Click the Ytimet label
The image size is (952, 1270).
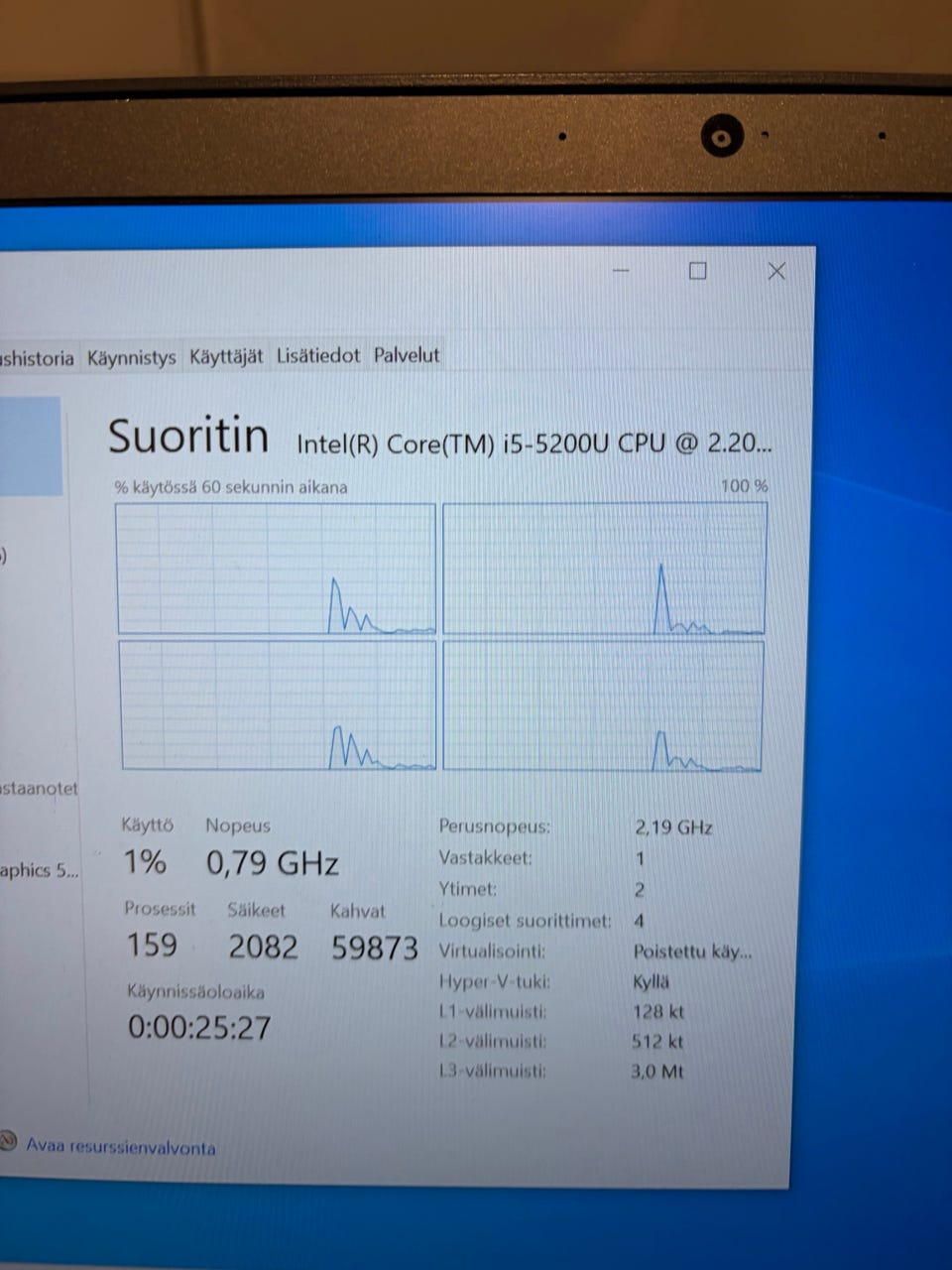[468, 889]
